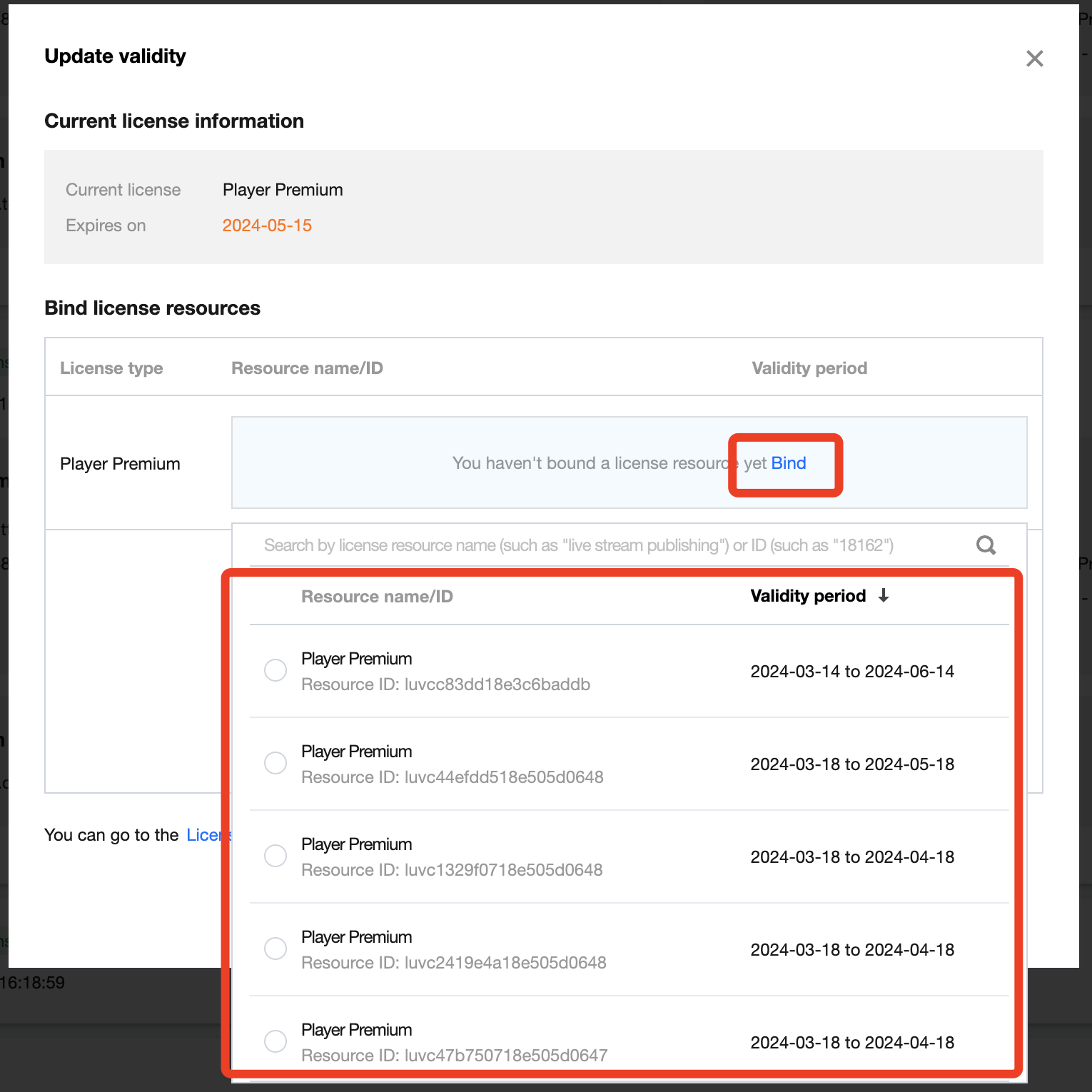The height and width of the screenshot is (1092, 1092).
Task: Click the Resource name/ID dropdown column header
Action: [x=377, y=597]
